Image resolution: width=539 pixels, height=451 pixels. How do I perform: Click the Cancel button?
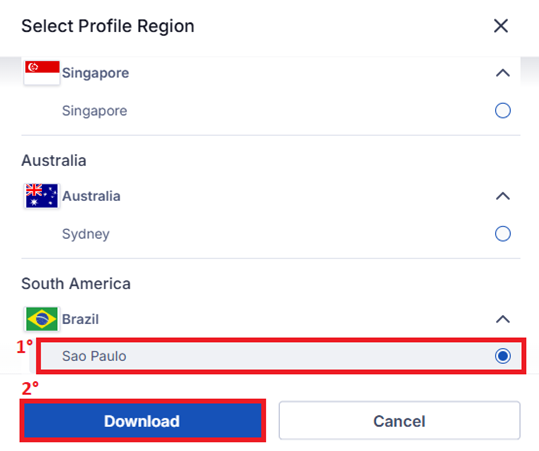pyautogui.click(x=399, y=421)
